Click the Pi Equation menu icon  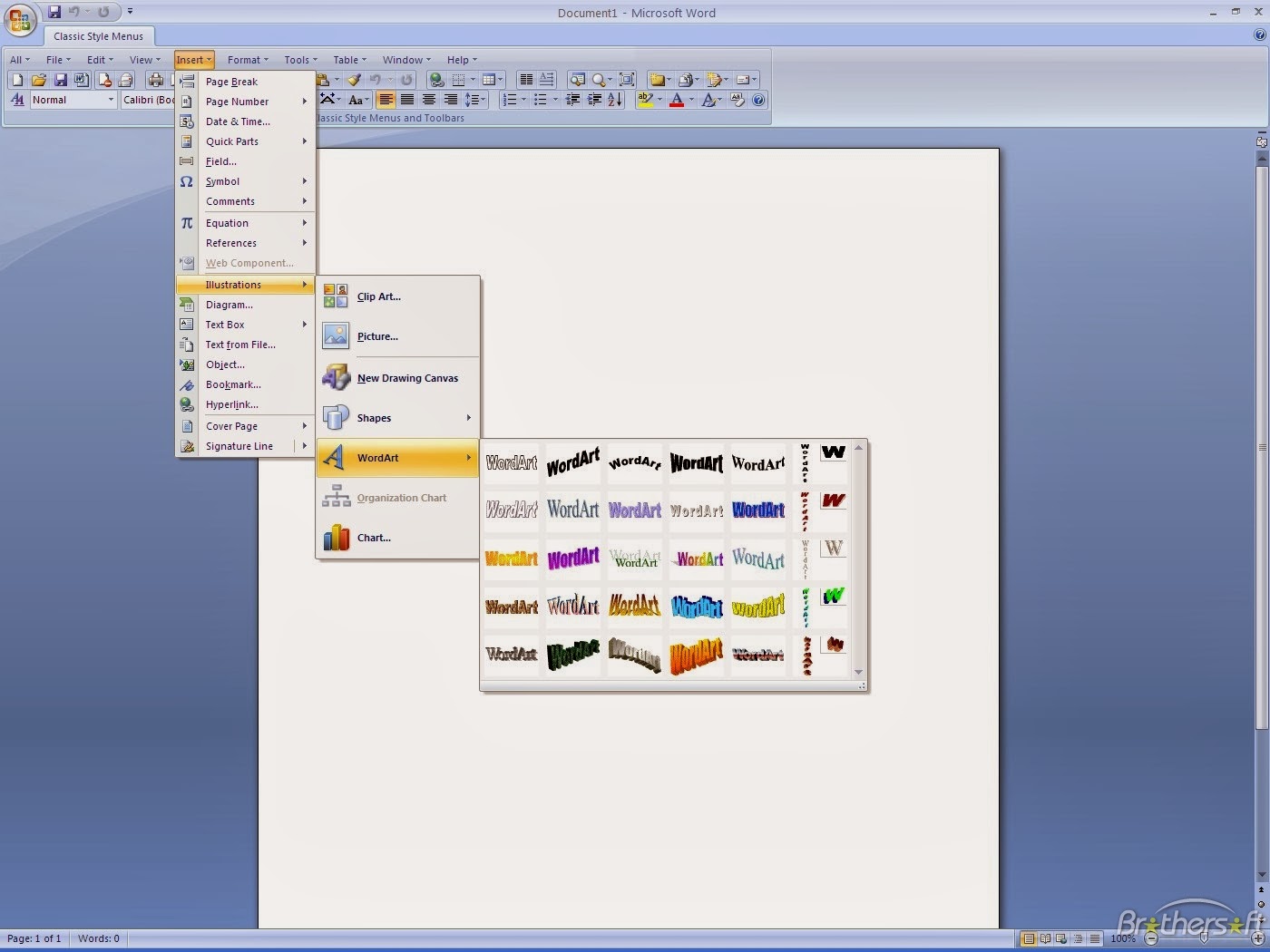[186, 223]
